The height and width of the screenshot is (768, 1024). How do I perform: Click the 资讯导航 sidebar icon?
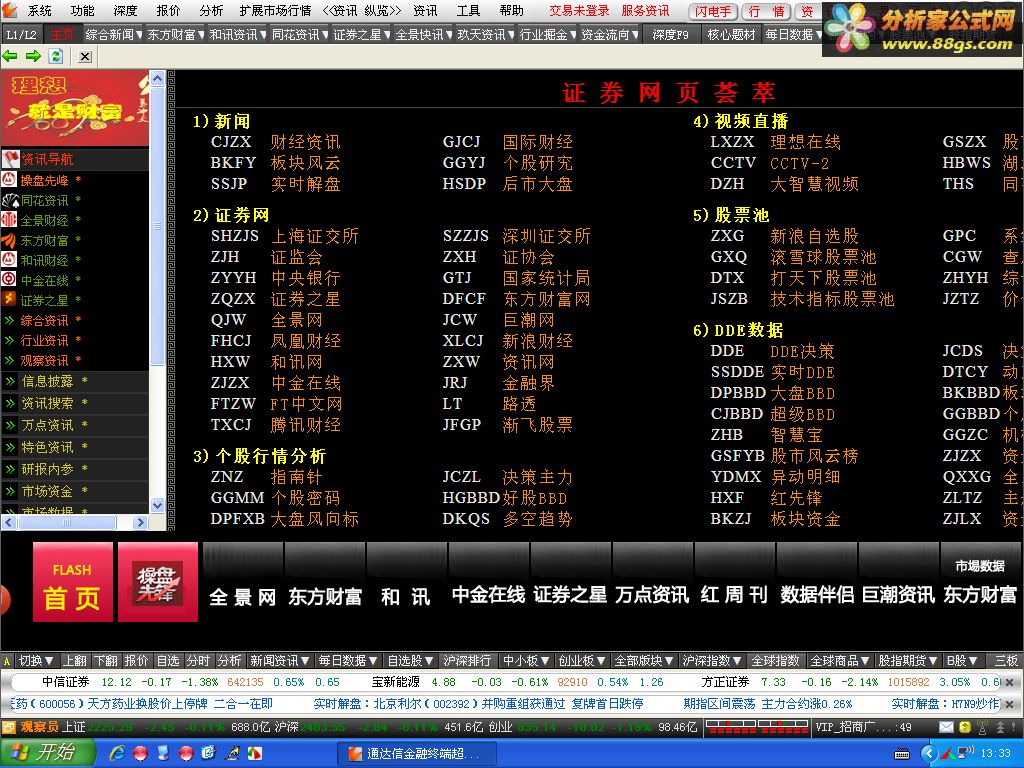point(10,159)
